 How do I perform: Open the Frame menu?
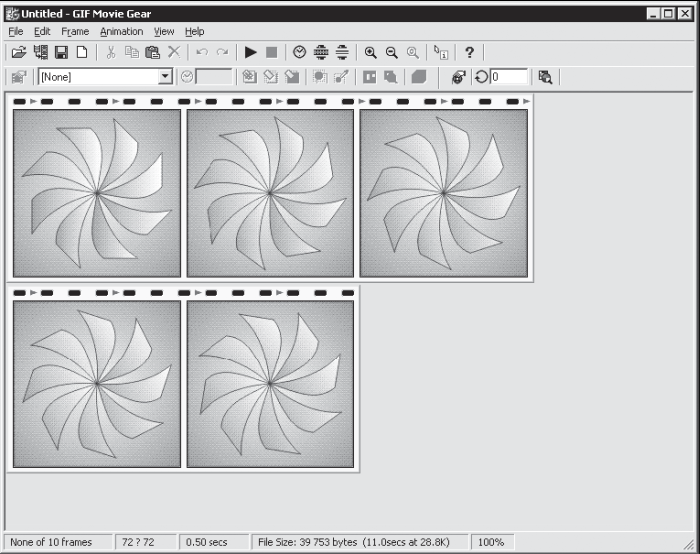[75, 31]
